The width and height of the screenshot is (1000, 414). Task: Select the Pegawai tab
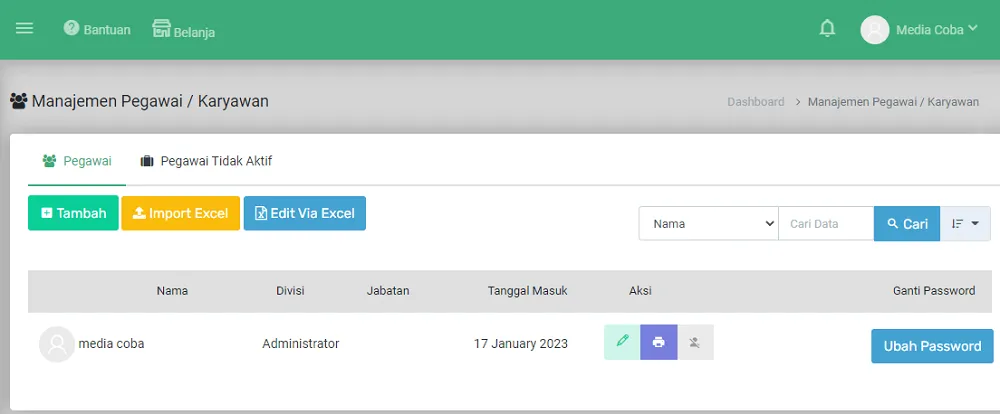77,161
